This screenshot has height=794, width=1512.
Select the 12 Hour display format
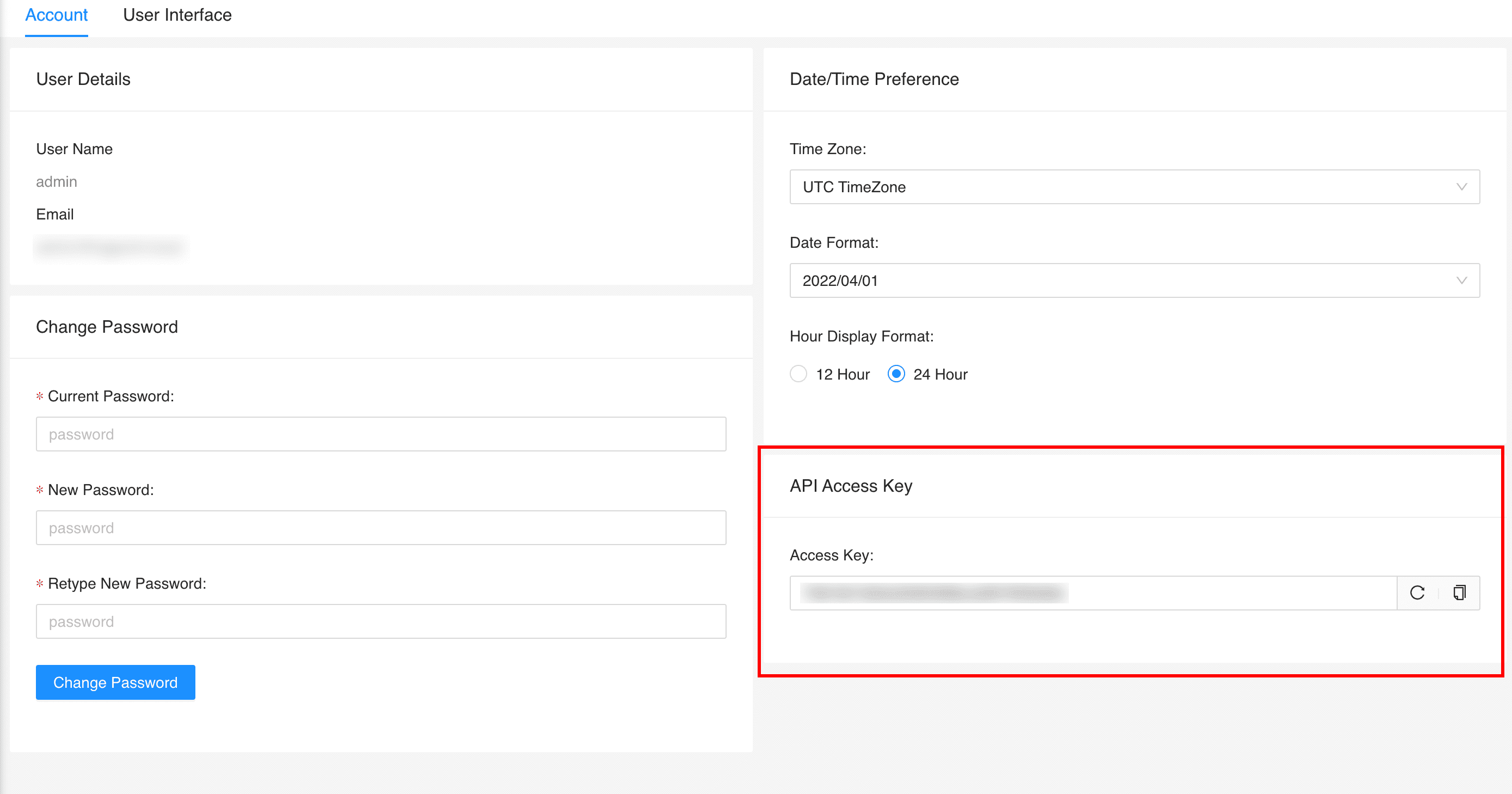[x=798, y=374]
